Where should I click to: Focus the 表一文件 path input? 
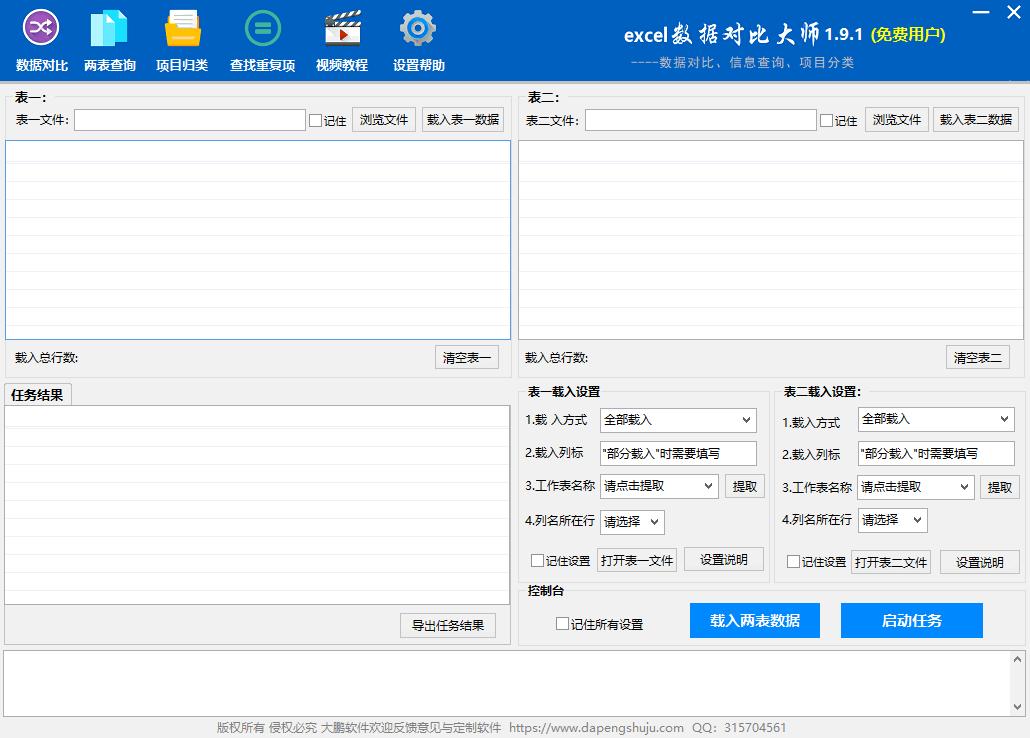tap(190, 120)
